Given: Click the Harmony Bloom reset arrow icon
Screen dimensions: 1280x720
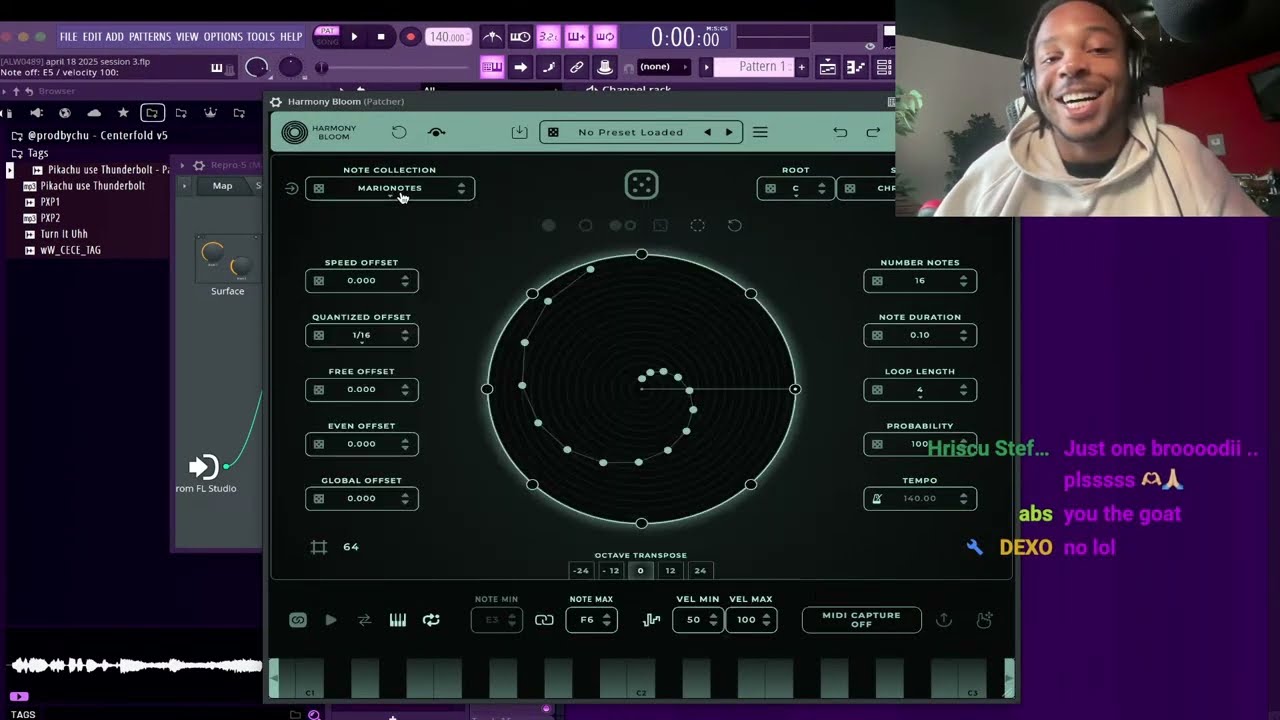Looking at the screenshot, I should click(x=399, y=132).
